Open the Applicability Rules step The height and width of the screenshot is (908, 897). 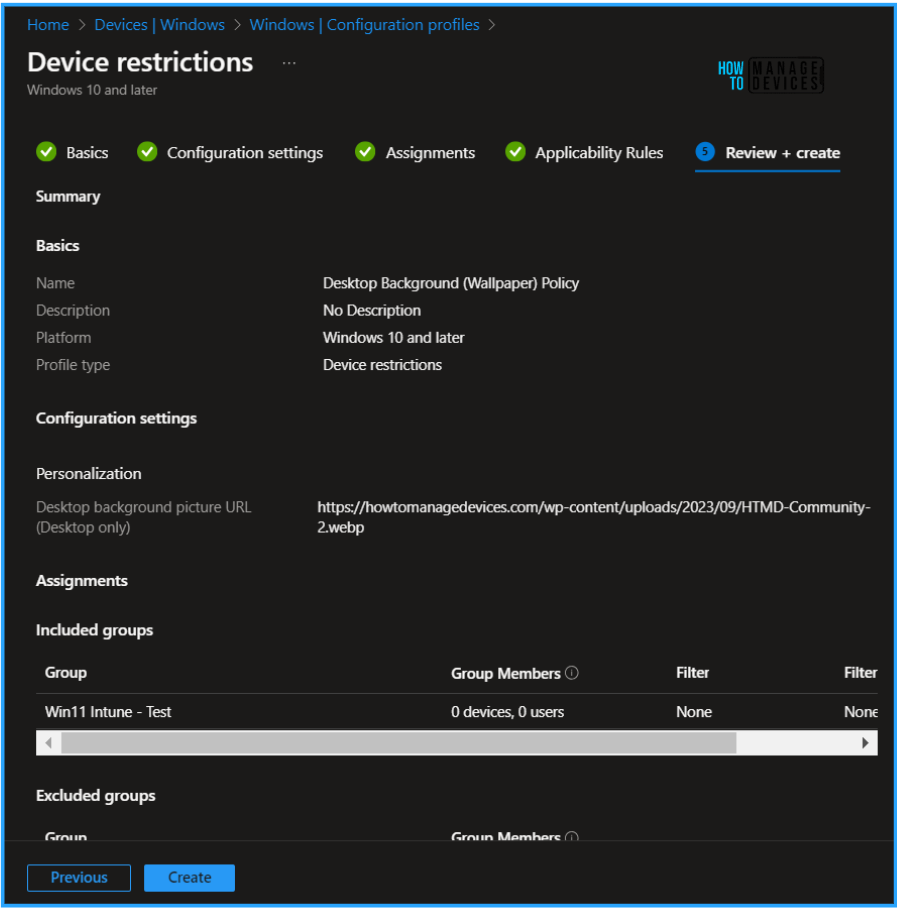pyautogui.click(x=599, y=153)
